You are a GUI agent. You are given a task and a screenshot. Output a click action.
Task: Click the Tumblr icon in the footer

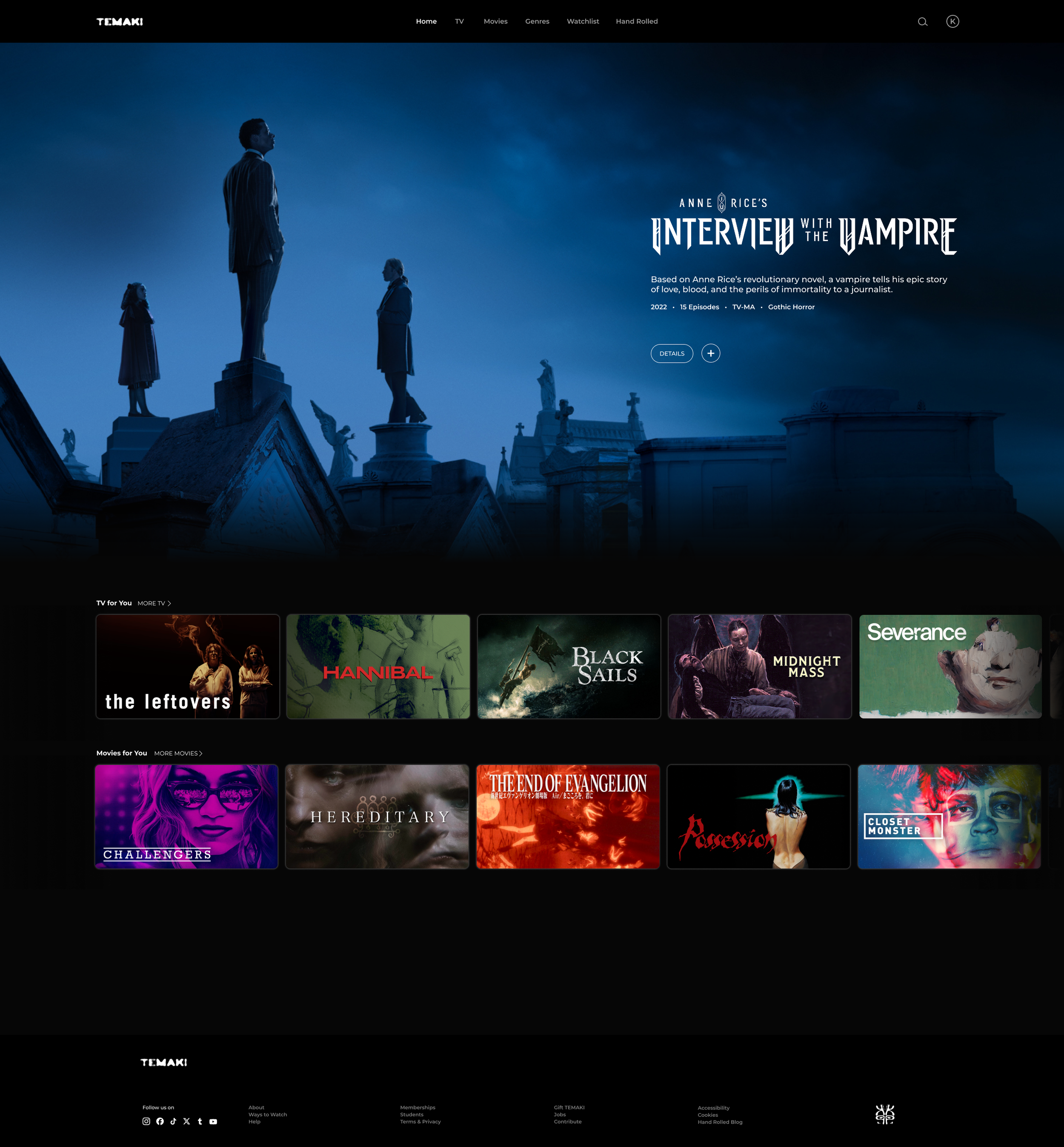[200, 1121]
